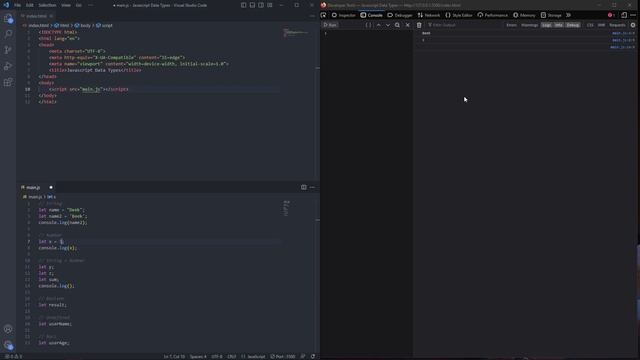Open more actions menu in index.html editor group
The height and width of the screenshot is (360, 640).
[x=312, y=16]
